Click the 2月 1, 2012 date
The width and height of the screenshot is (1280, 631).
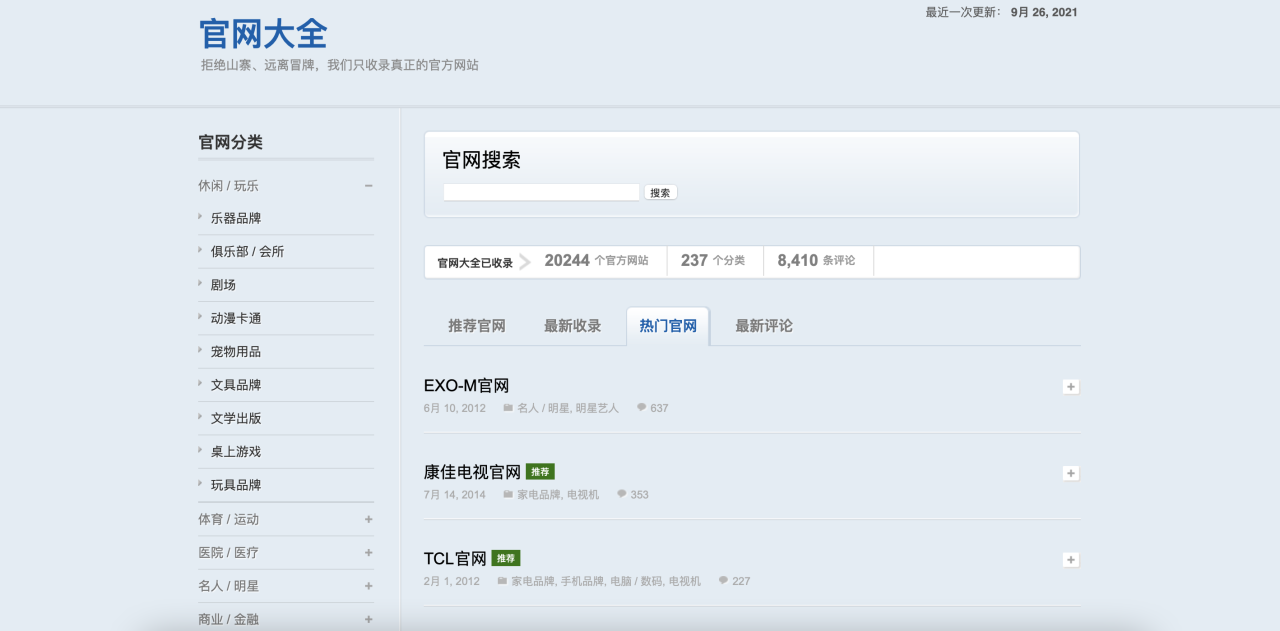click(452, 581)
